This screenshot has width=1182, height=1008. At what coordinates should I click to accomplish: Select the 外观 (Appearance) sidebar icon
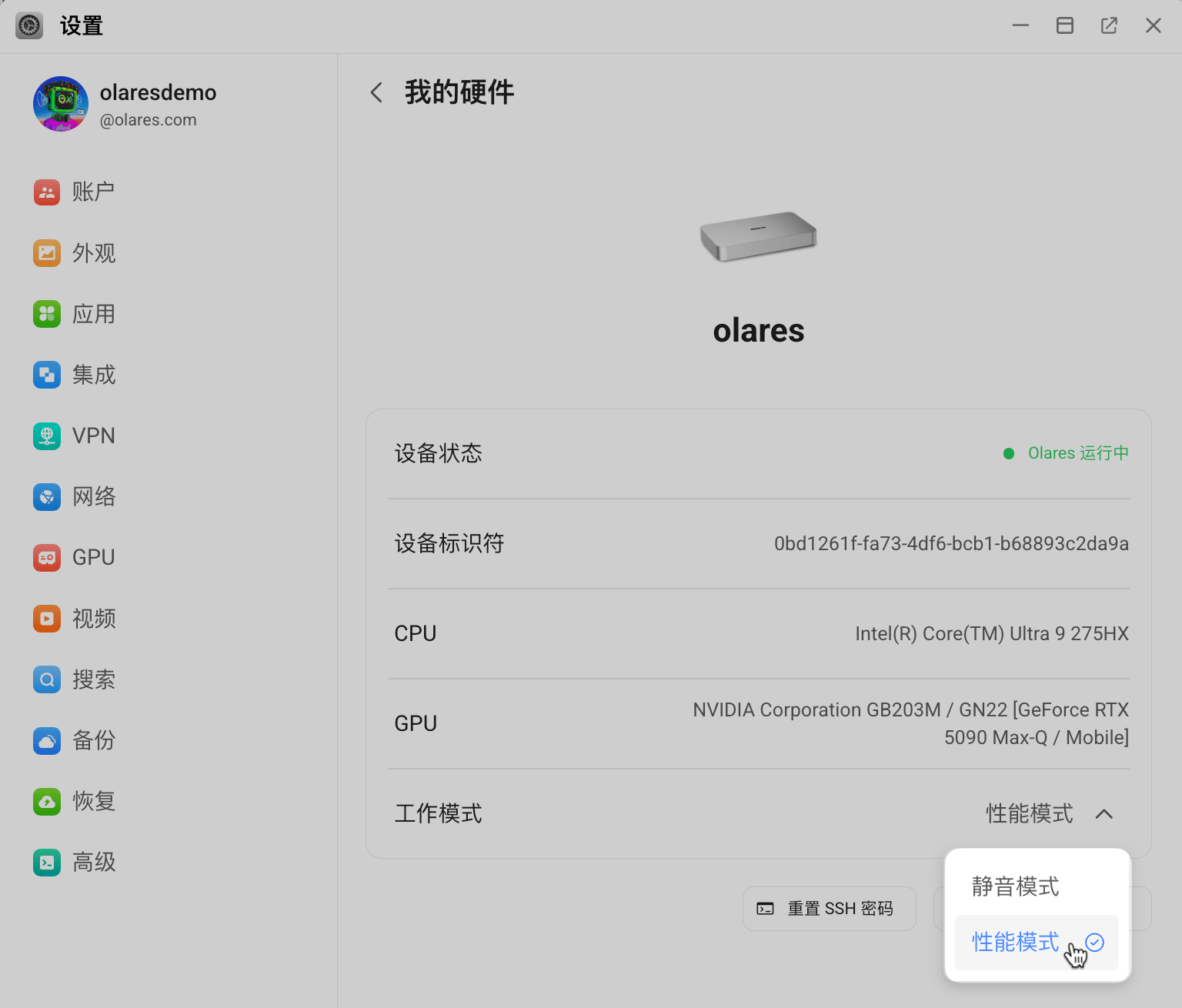point(47,253)
